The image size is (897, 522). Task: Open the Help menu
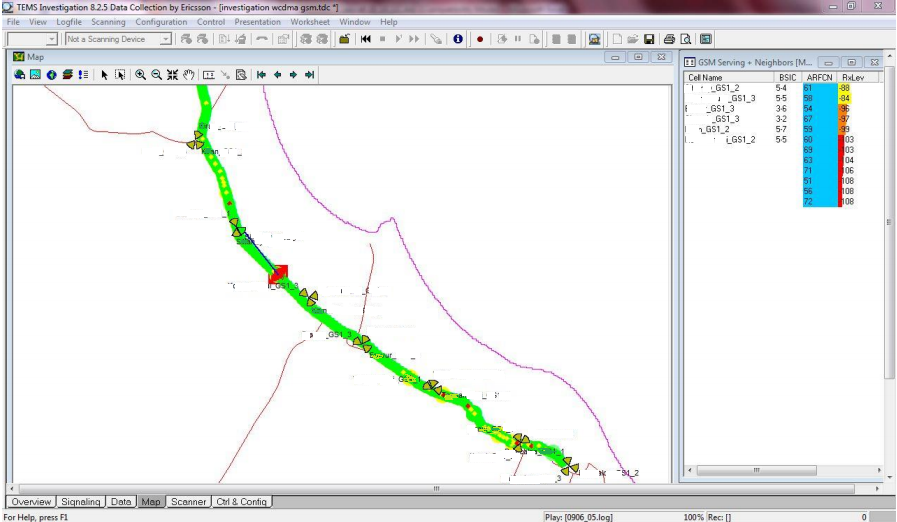388,22
